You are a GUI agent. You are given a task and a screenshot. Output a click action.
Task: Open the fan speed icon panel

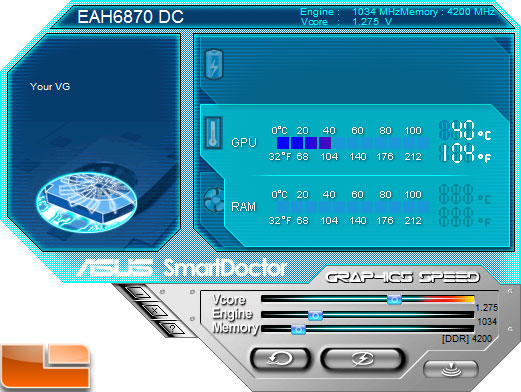(x=214, y=200)
